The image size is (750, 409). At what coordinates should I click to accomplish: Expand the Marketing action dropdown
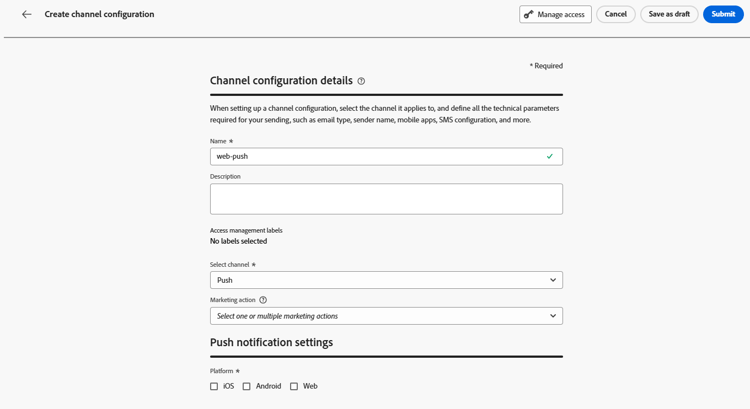coord(386,316)
